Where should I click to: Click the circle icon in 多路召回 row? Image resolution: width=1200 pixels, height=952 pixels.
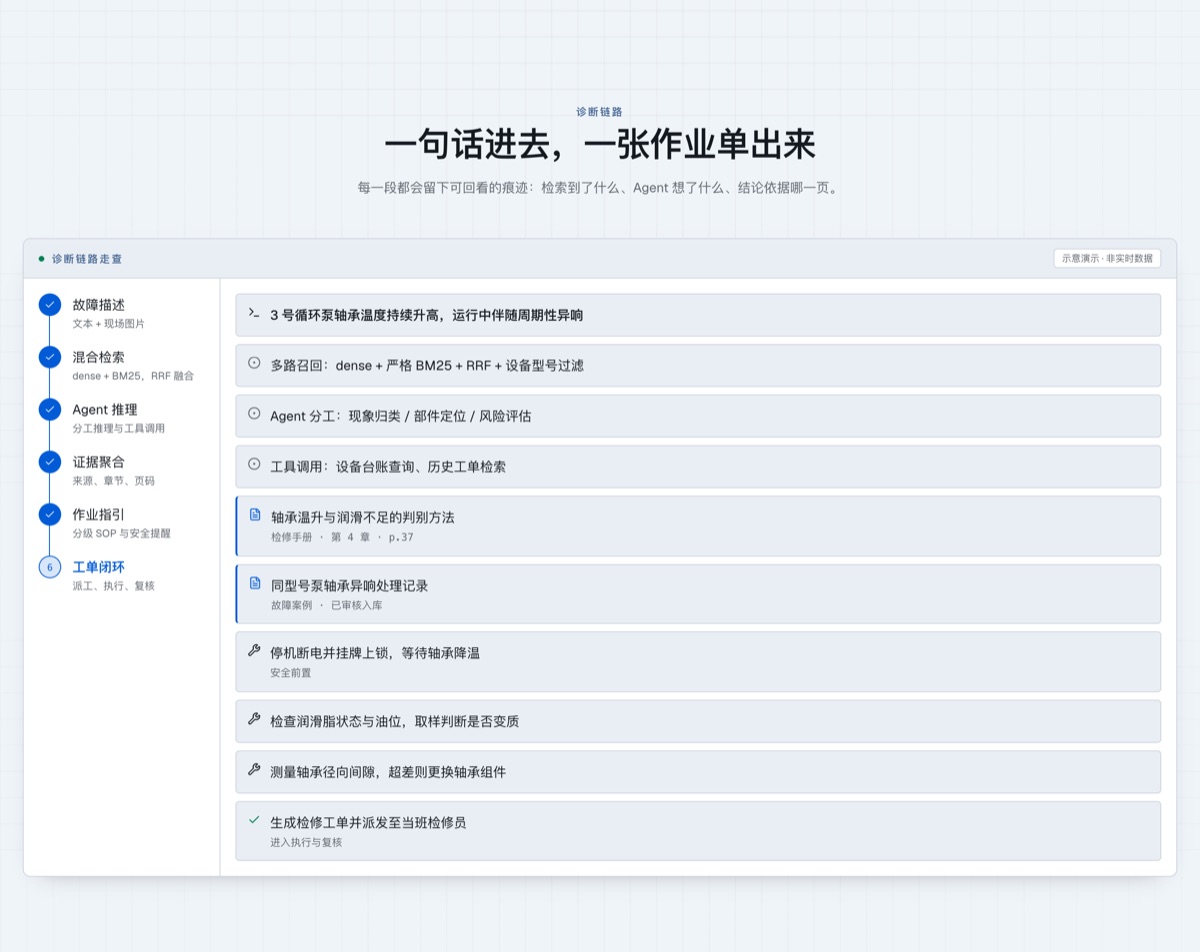pyautogui.click(x=254, y=363)
